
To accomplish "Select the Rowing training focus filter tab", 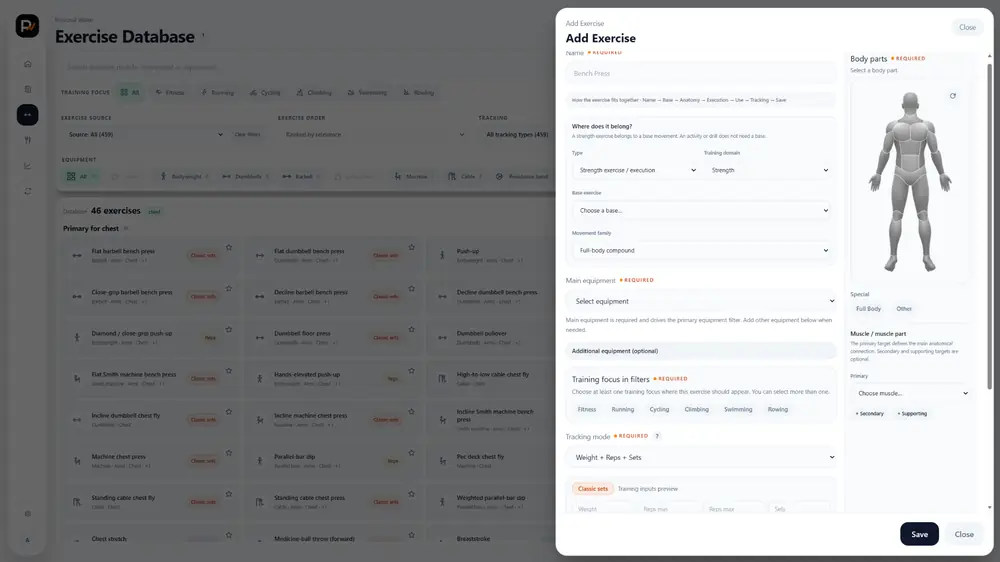I will [x=418, y=92].
